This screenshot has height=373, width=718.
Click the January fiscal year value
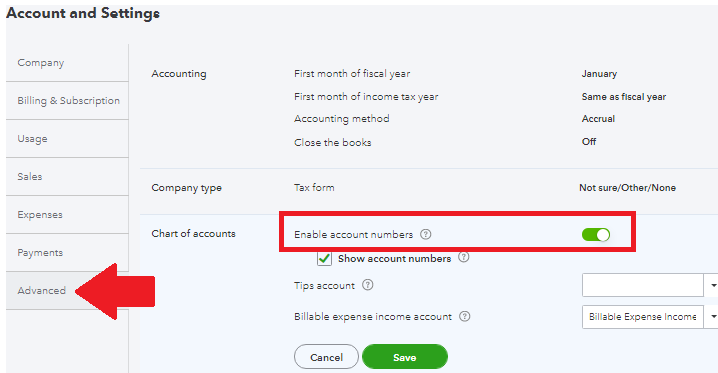click(x=599, y=74)
